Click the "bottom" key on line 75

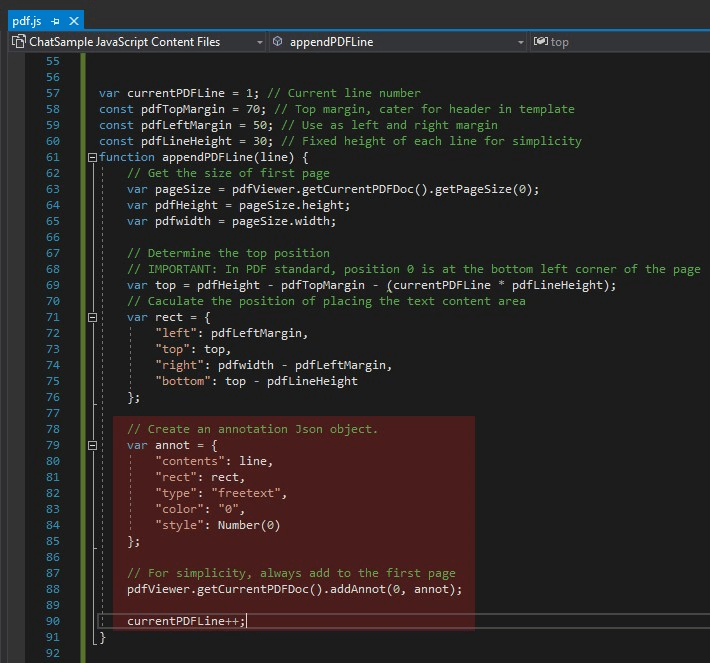pos(182,381)
